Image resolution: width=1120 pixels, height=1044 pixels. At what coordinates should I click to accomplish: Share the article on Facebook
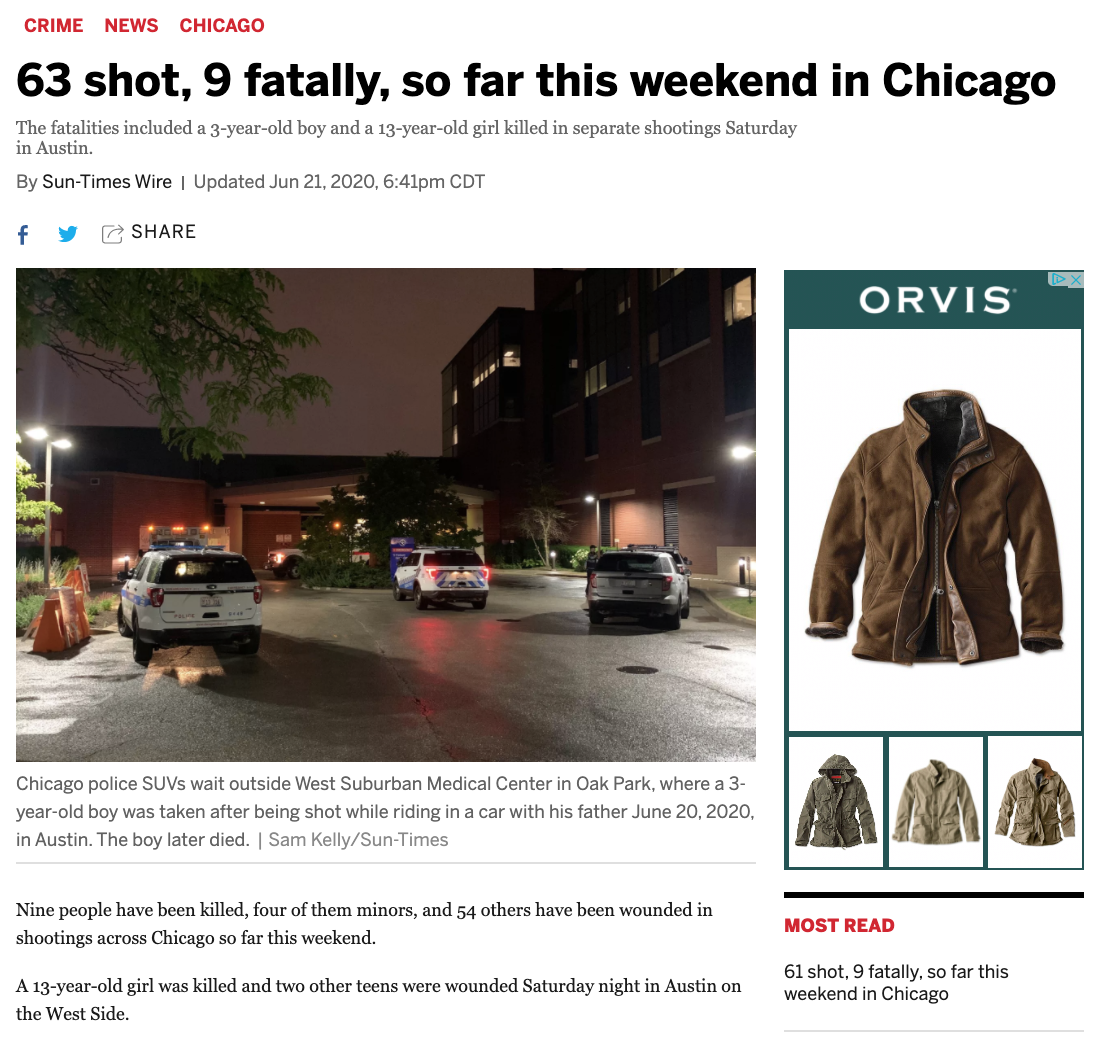[23, 234]
